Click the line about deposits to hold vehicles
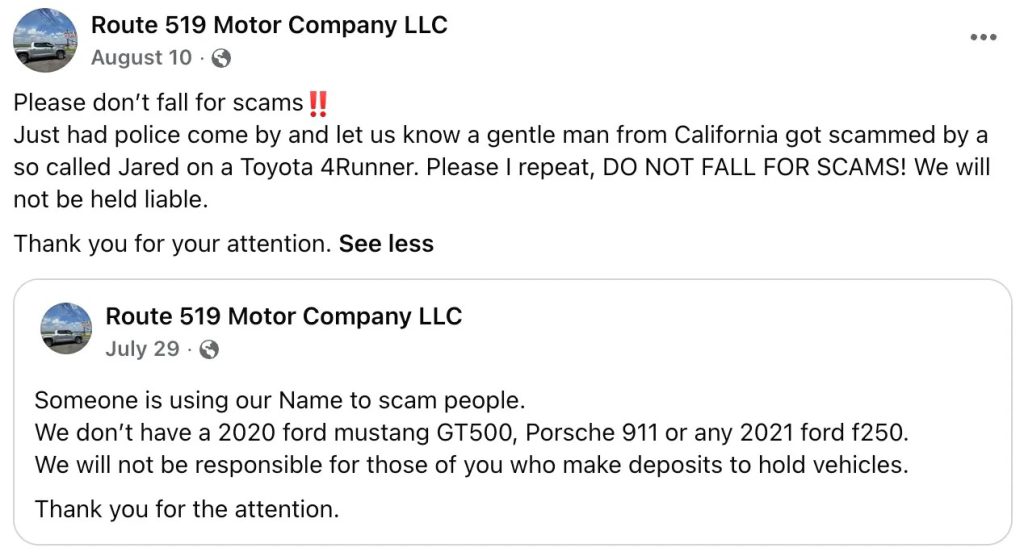 pos(471,464)
